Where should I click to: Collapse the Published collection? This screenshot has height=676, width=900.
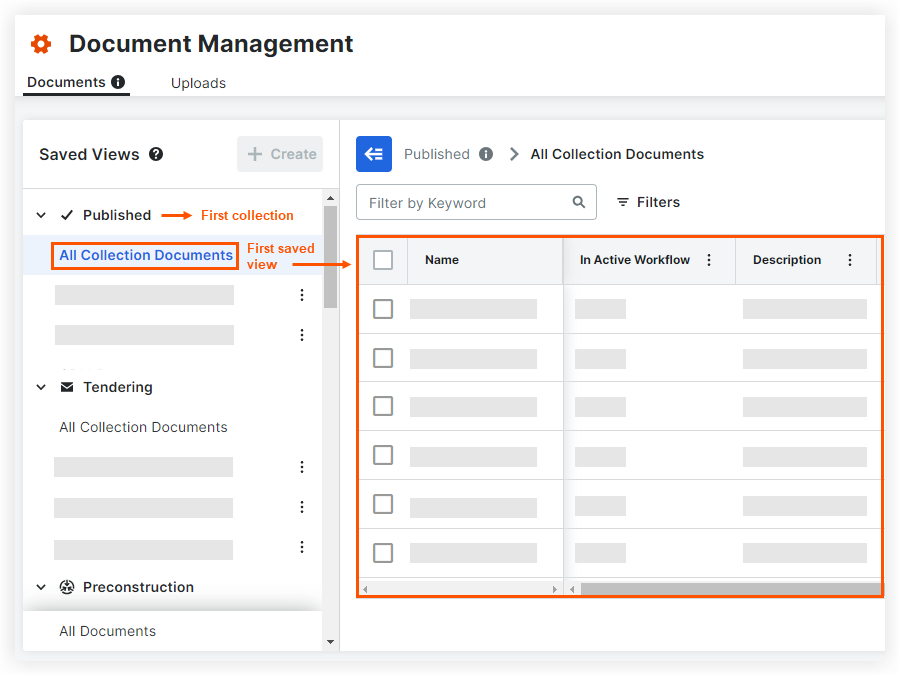[41, 215]
